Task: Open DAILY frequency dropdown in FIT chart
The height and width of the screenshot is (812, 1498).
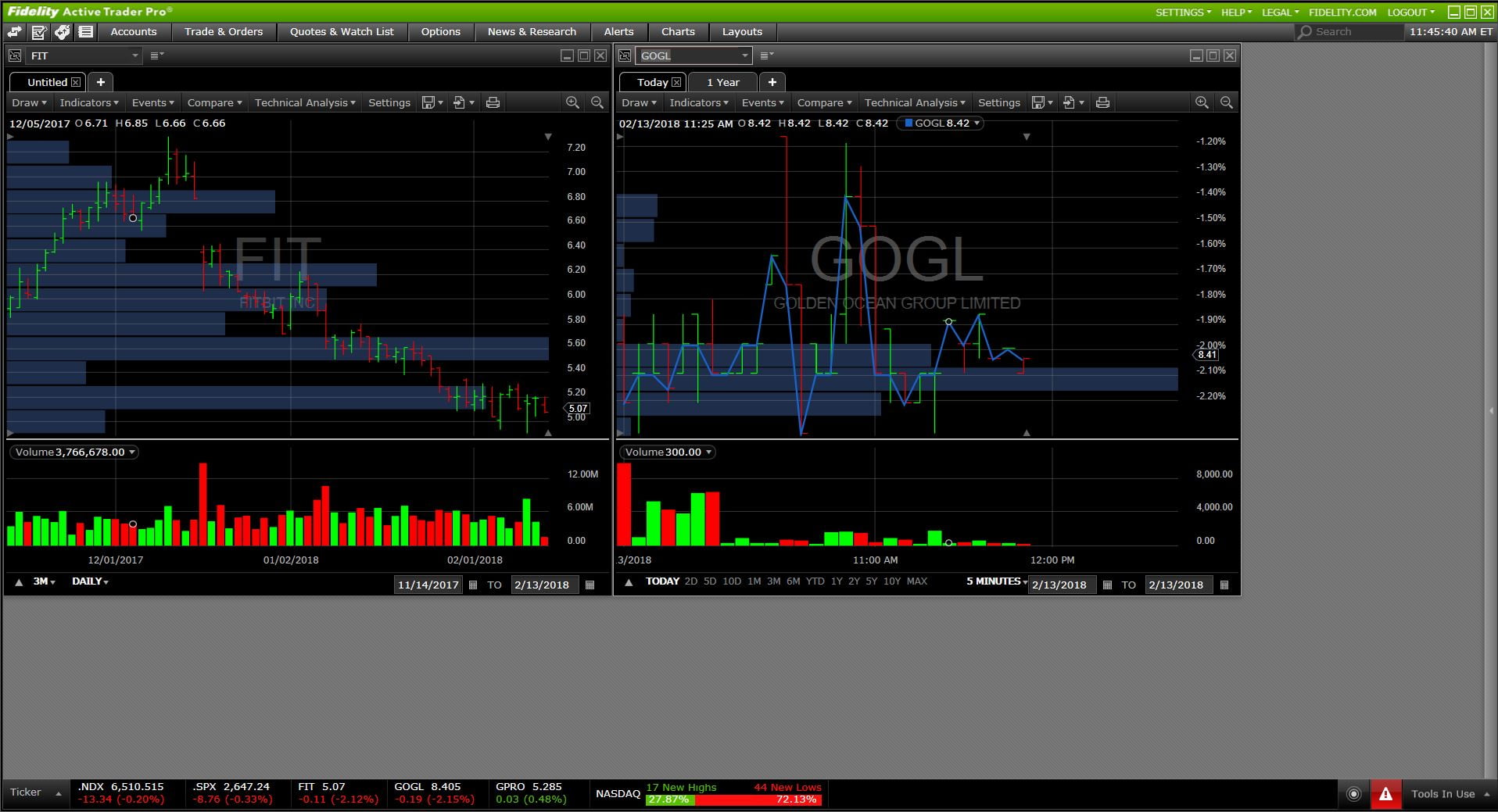Action: click(90, 581)
